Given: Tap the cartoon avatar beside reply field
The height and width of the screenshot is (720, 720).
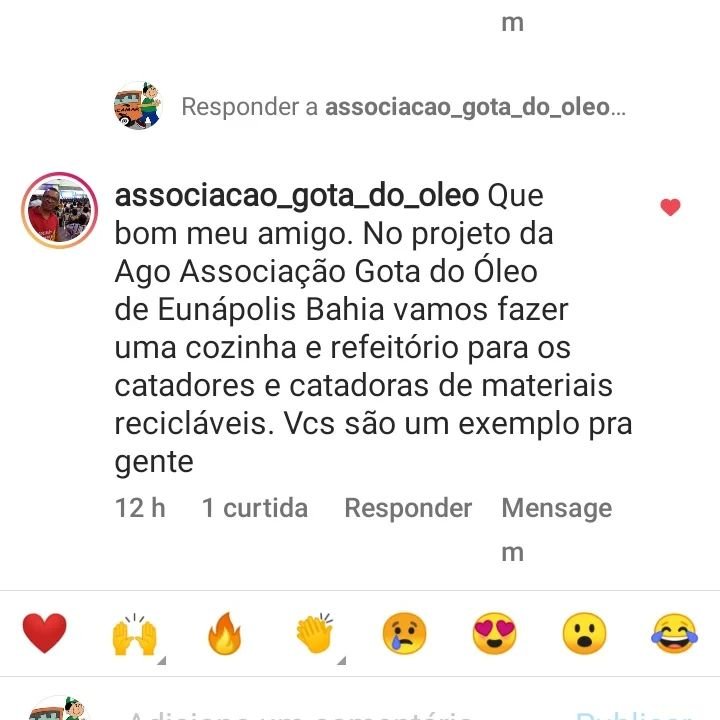Looking at the screenshot, I should (x=137, y=106).
